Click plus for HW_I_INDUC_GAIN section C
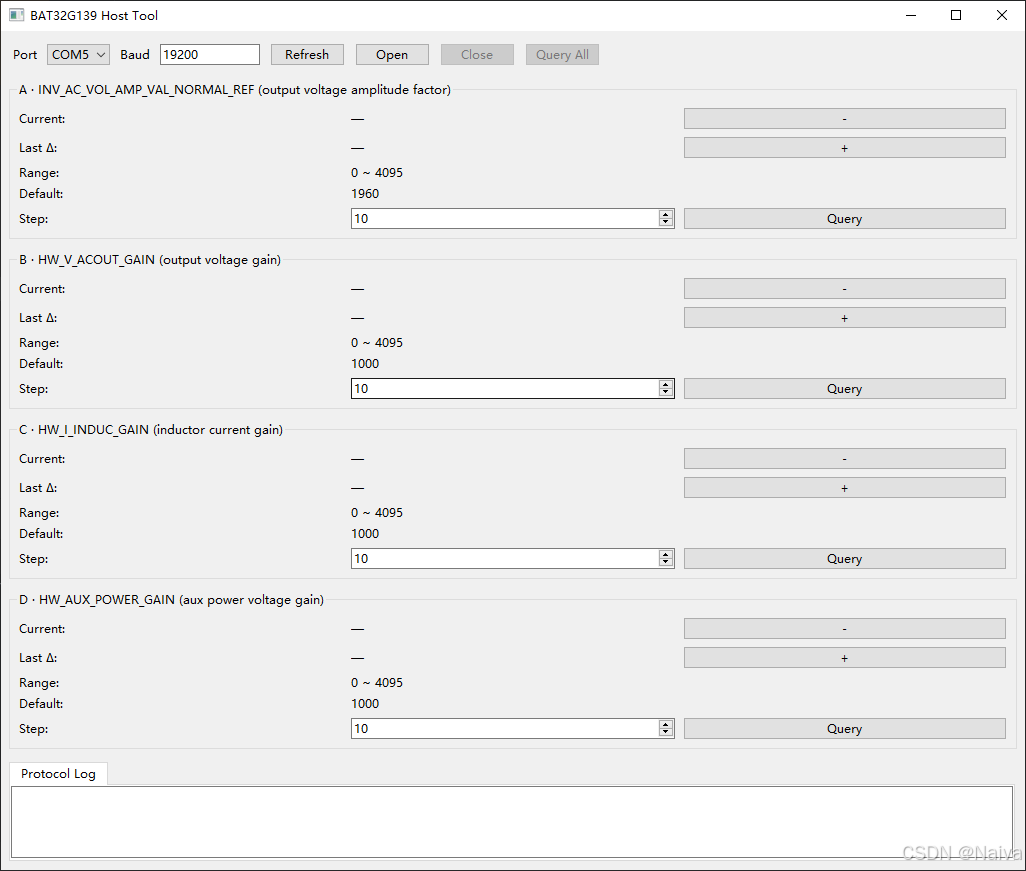Image resolution: width=1026 pixels, height=871 pixels. click(845, 488)
